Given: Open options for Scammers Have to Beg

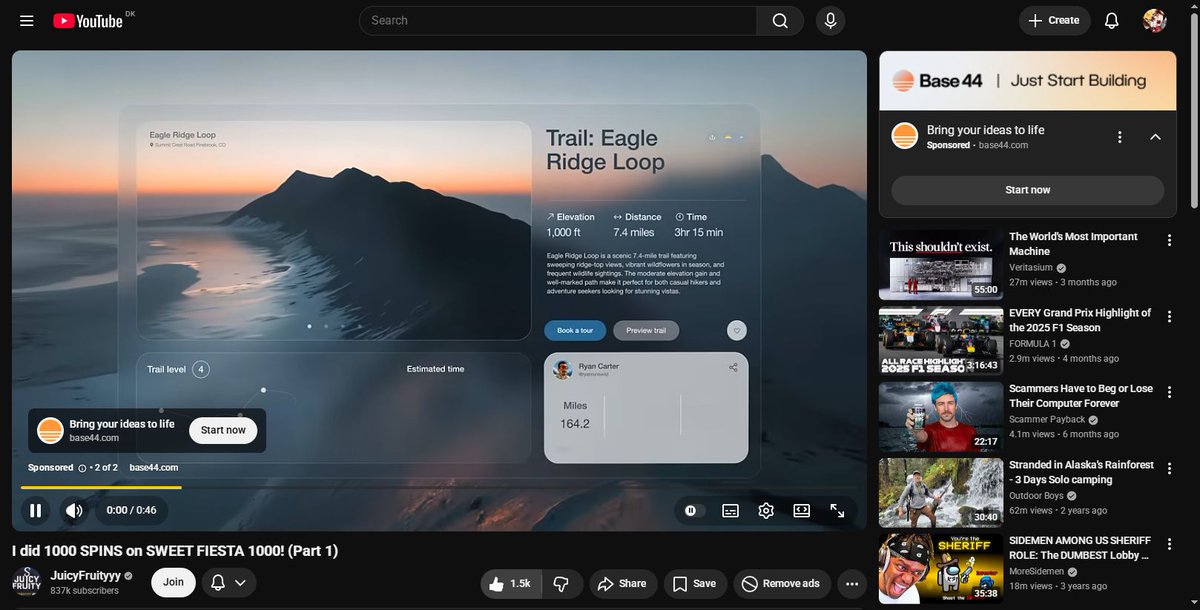Looking at the screenshot, I should (x=1169, y=392).
